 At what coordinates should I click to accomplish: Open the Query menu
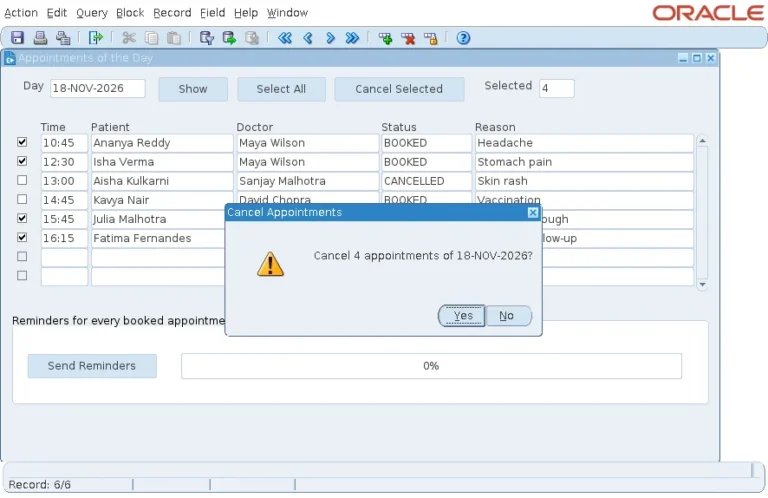point(92,13)
